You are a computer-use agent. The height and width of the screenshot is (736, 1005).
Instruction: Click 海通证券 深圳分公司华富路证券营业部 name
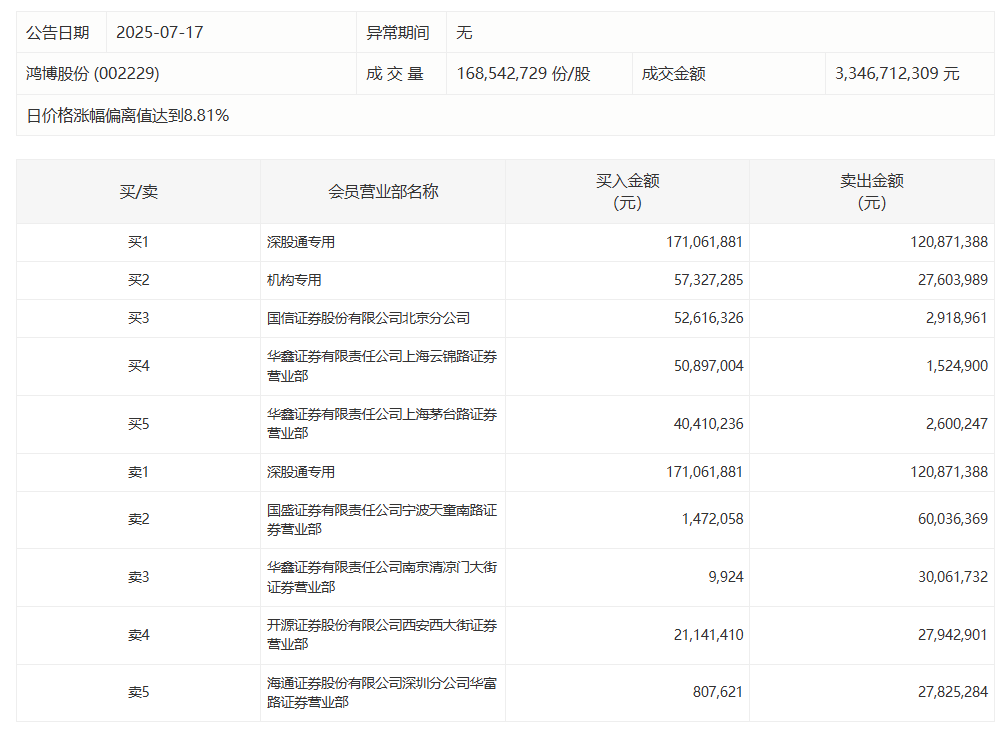[x=382, y=692]
